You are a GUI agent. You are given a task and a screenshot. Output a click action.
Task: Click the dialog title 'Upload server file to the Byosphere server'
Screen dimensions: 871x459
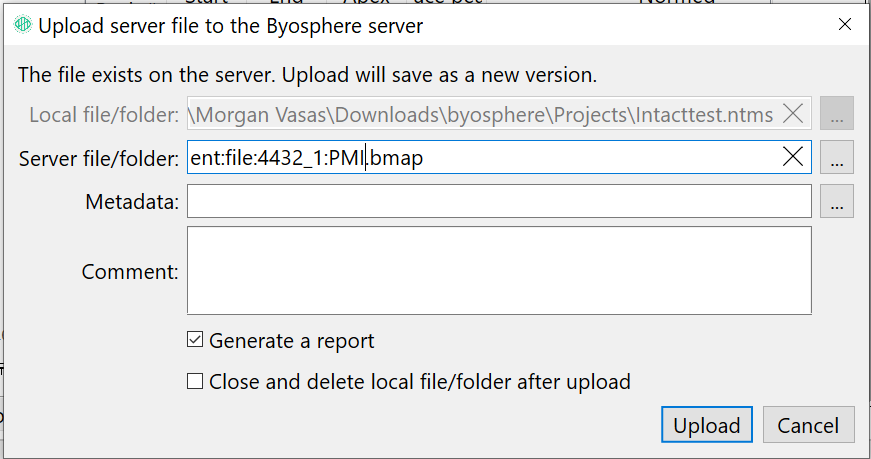(x=231, y=26)
